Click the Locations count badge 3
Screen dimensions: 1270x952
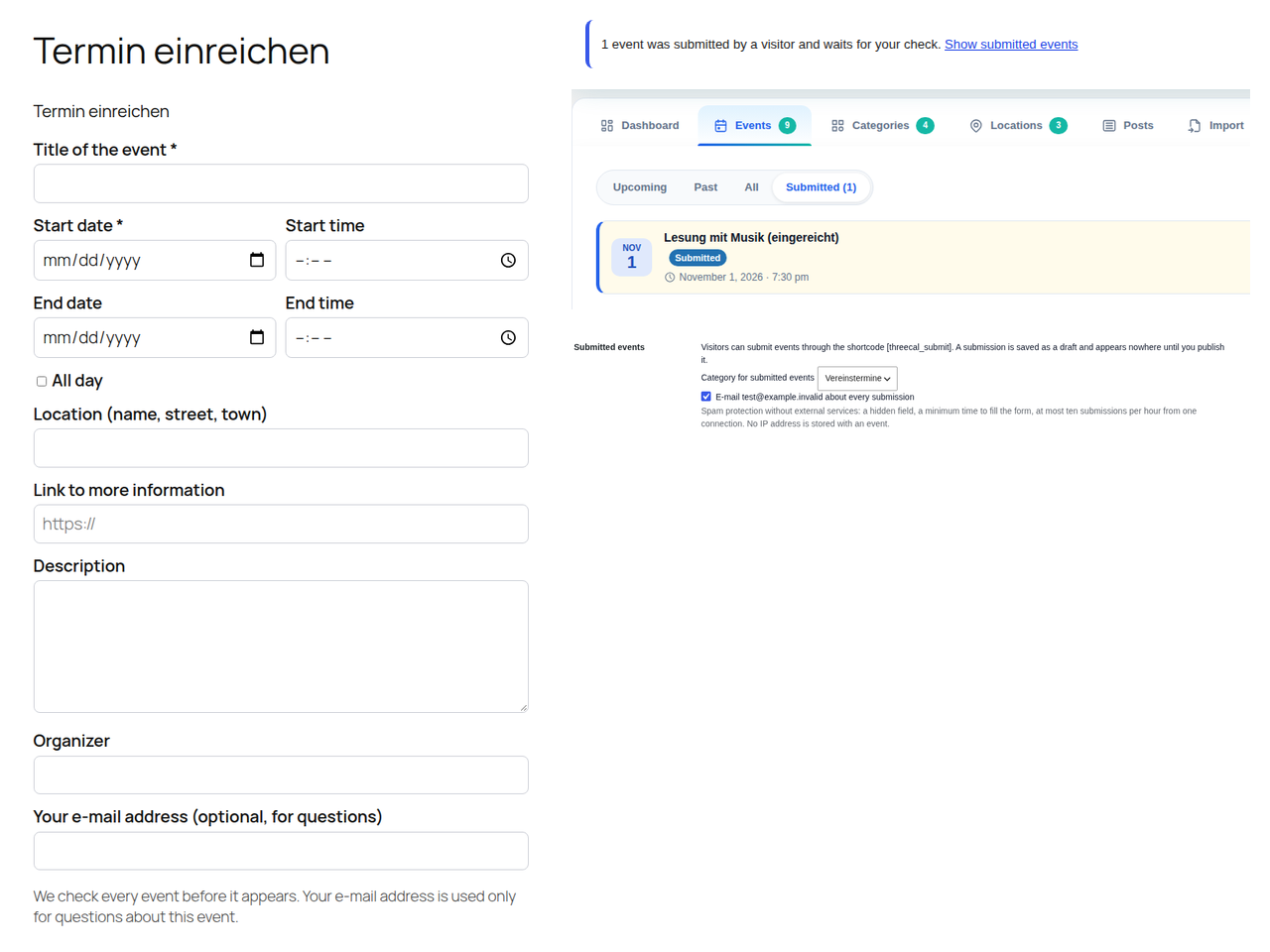coord(1059,125)
